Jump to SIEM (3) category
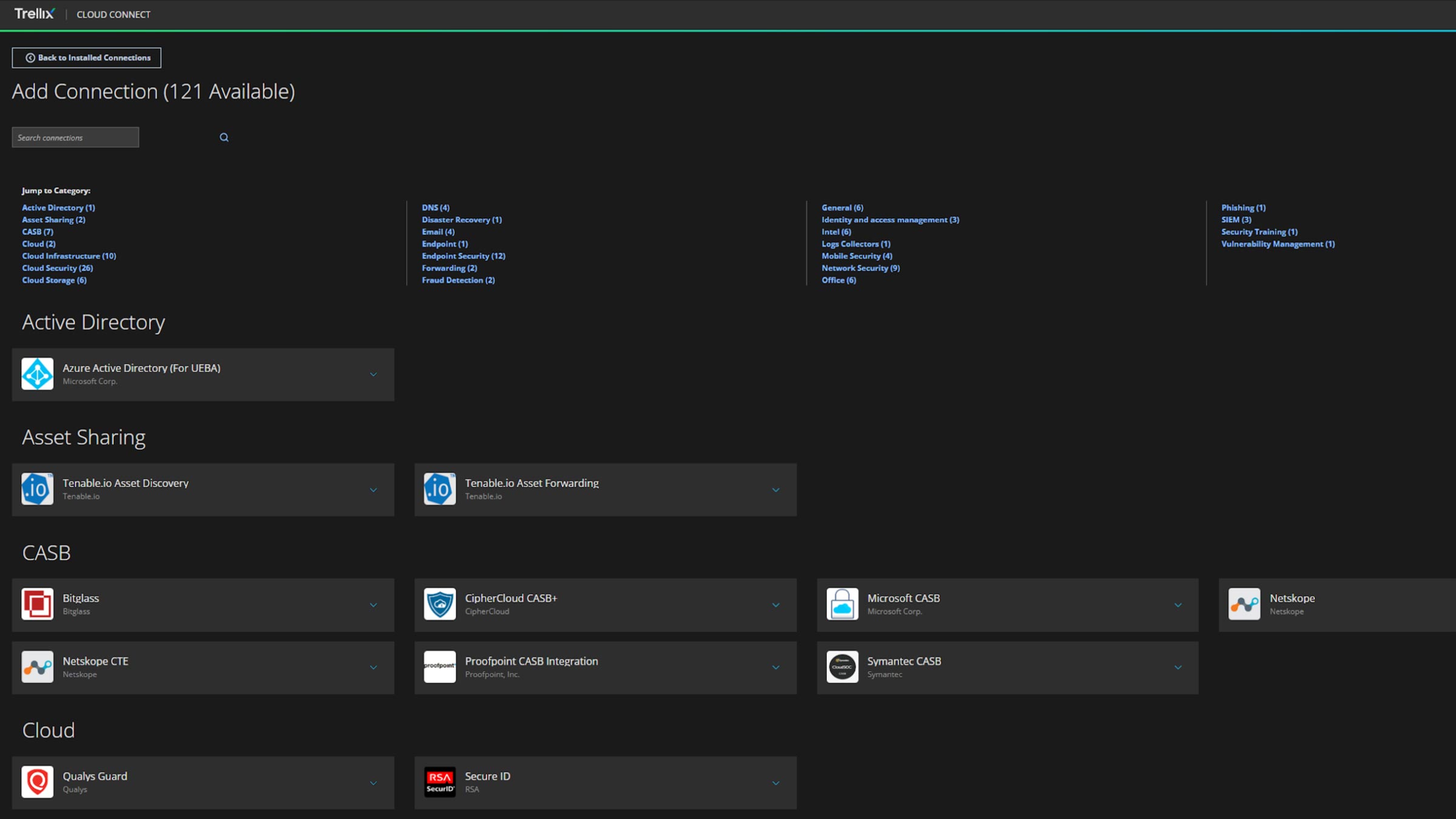 [1236, 220]
